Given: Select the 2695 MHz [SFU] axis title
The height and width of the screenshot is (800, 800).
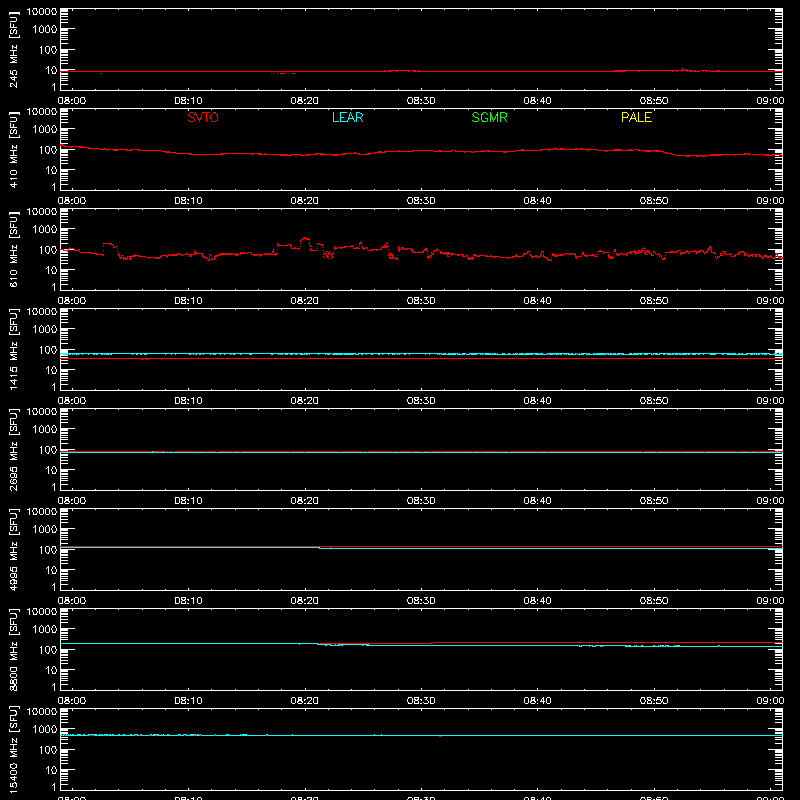Looking at the screenshot, I should point(13,450).
